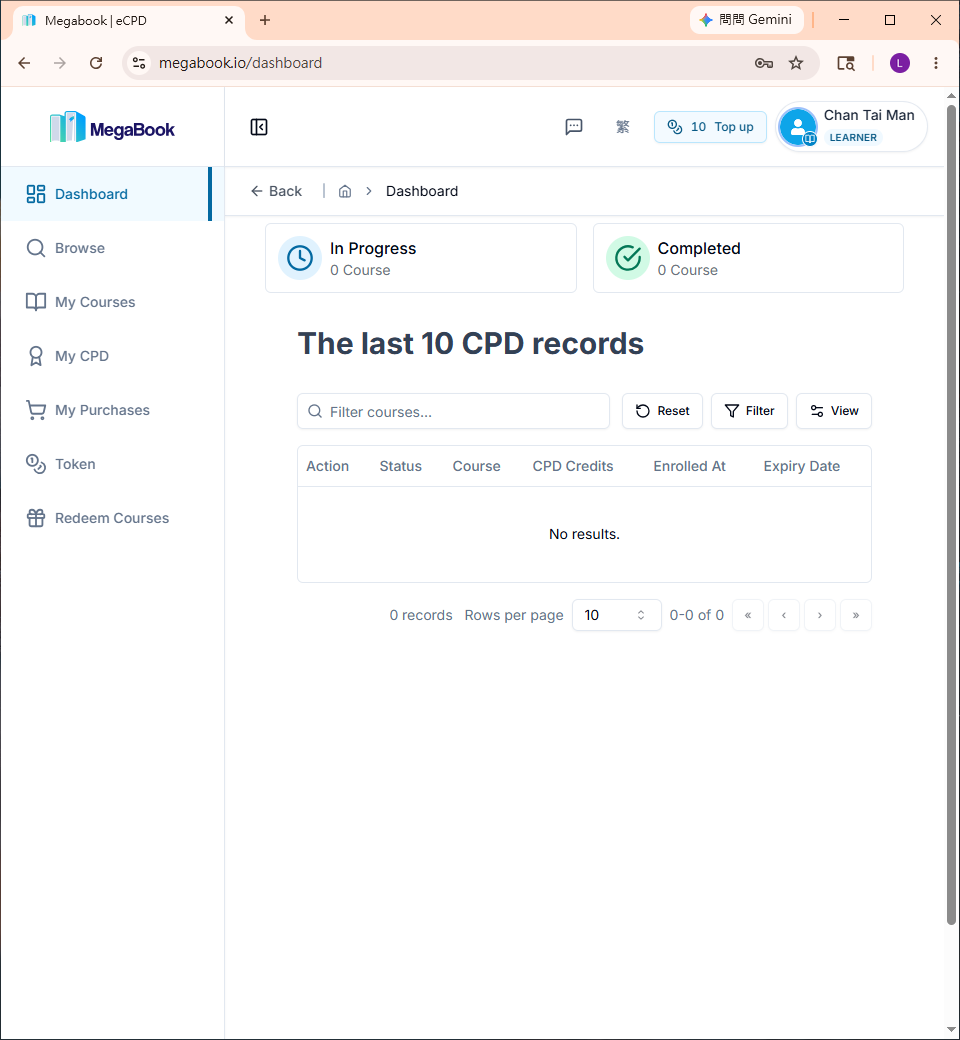
Task: Open Chrome profile L avatar
Action: point(900,63)
